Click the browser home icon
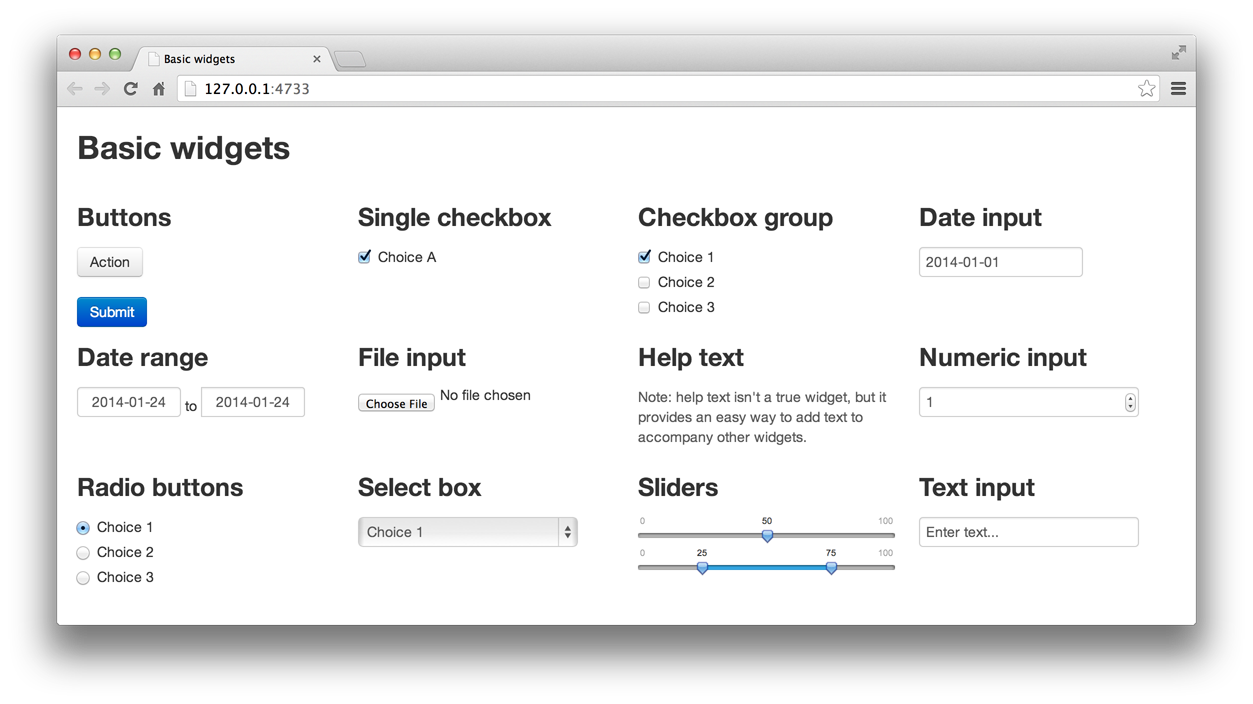Screen dimensions: 1253x704 tap(158, 89)
